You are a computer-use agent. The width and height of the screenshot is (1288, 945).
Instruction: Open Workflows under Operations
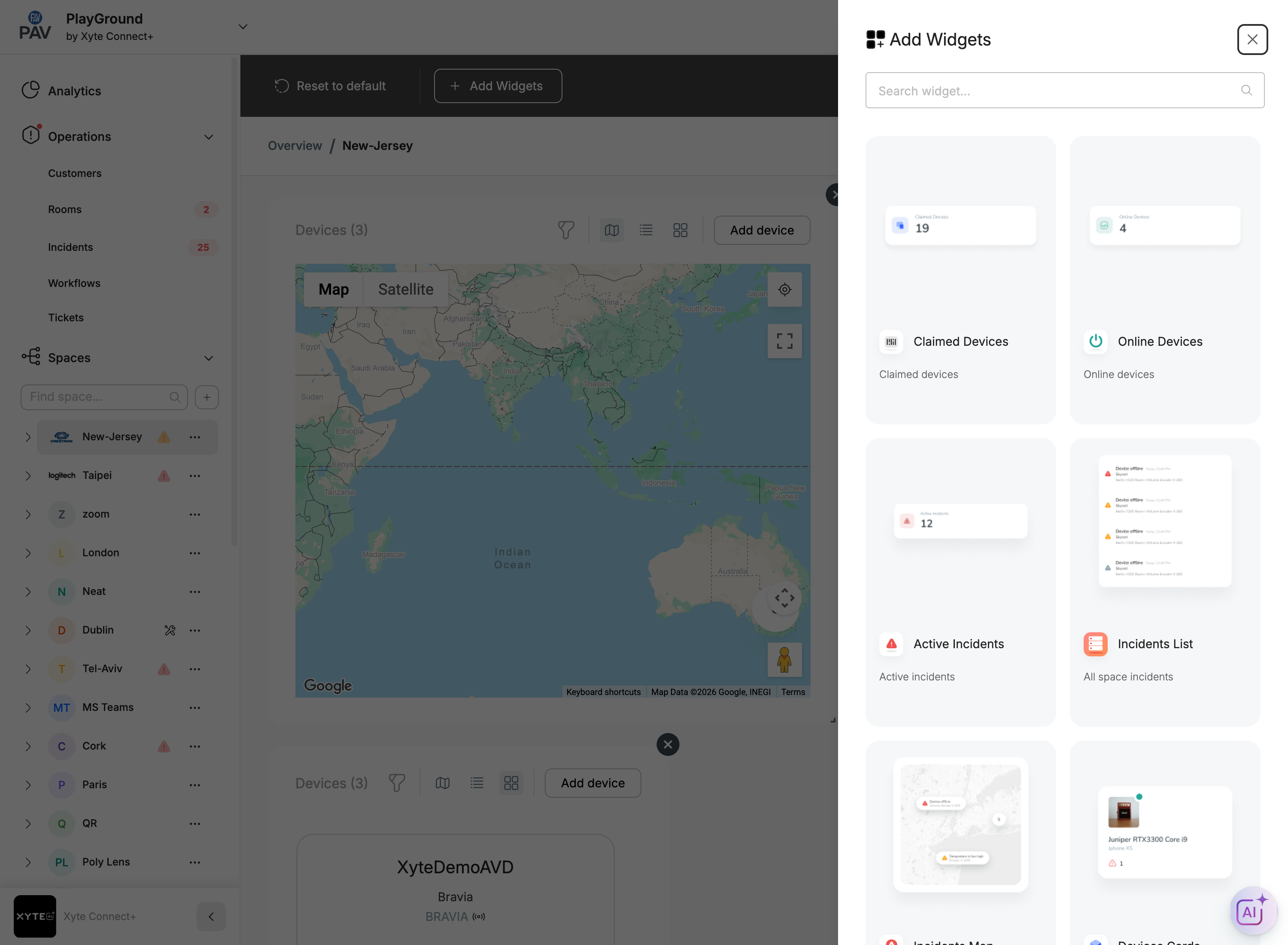[74, 283]
